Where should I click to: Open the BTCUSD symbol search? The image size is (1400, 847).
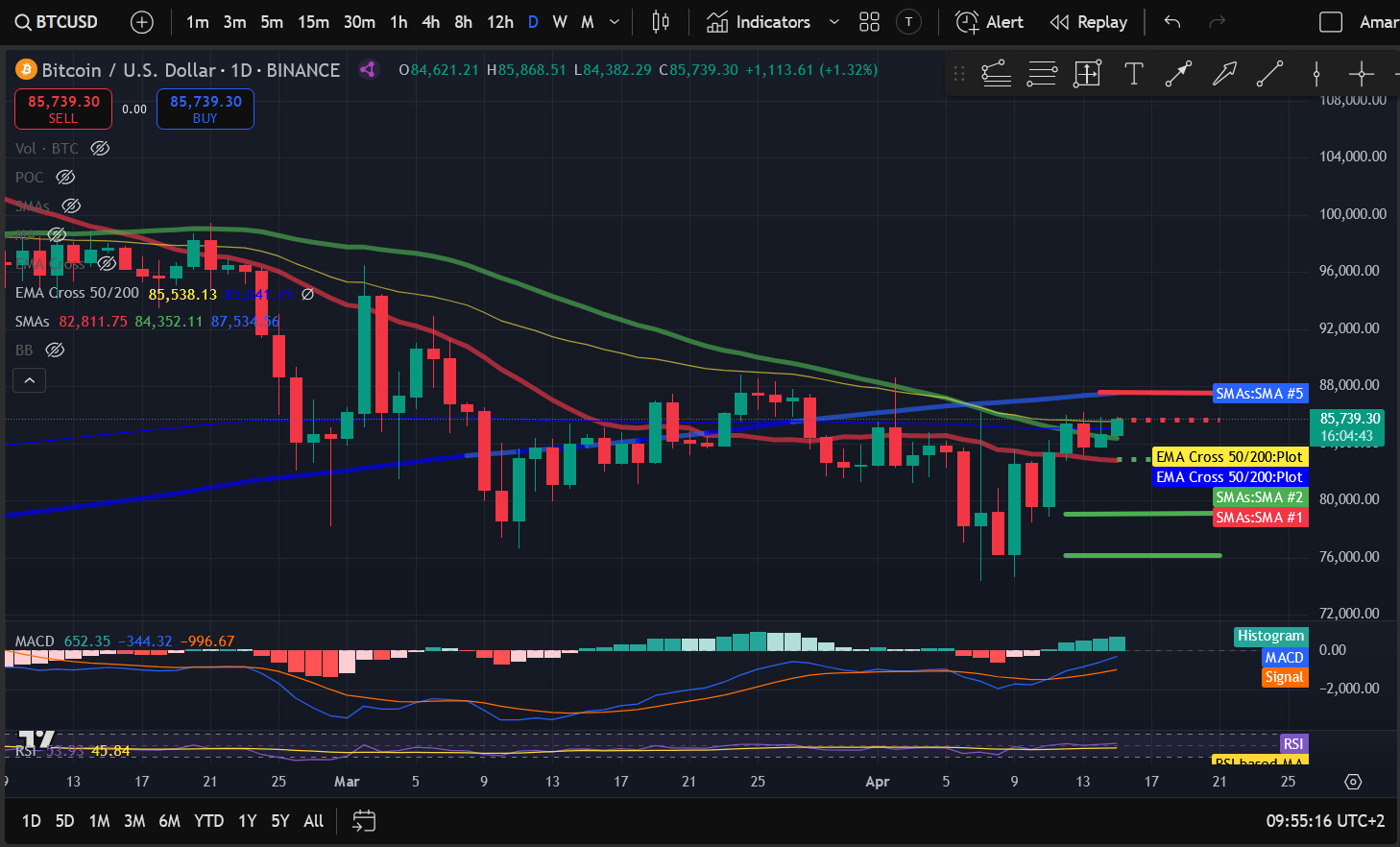tap(57, 22)
